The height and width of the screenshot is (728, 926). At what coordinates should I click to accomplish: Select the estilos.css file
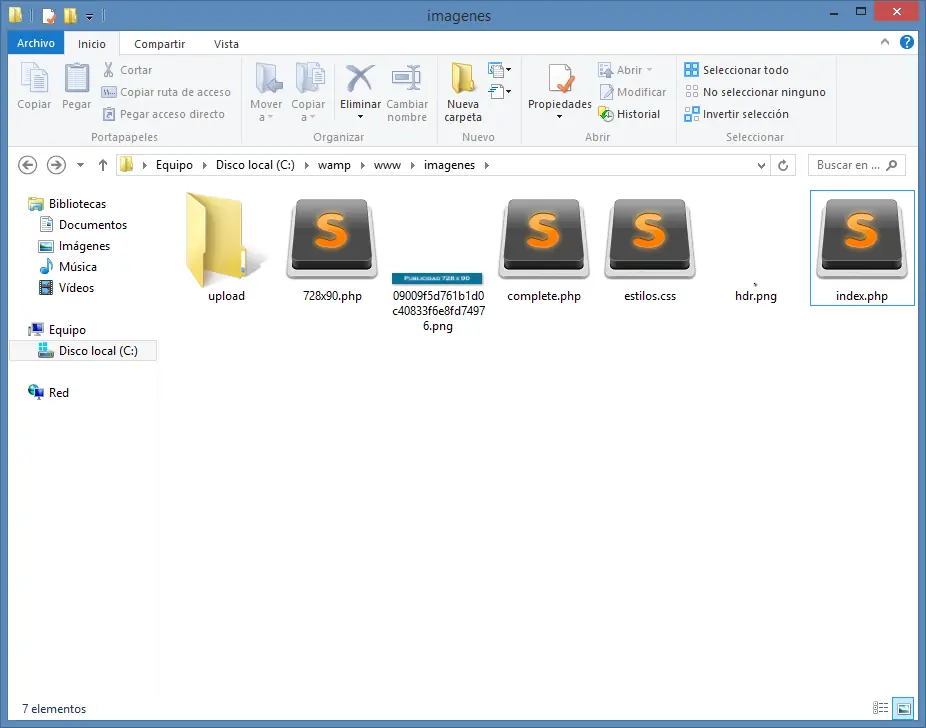coord(650,248)
